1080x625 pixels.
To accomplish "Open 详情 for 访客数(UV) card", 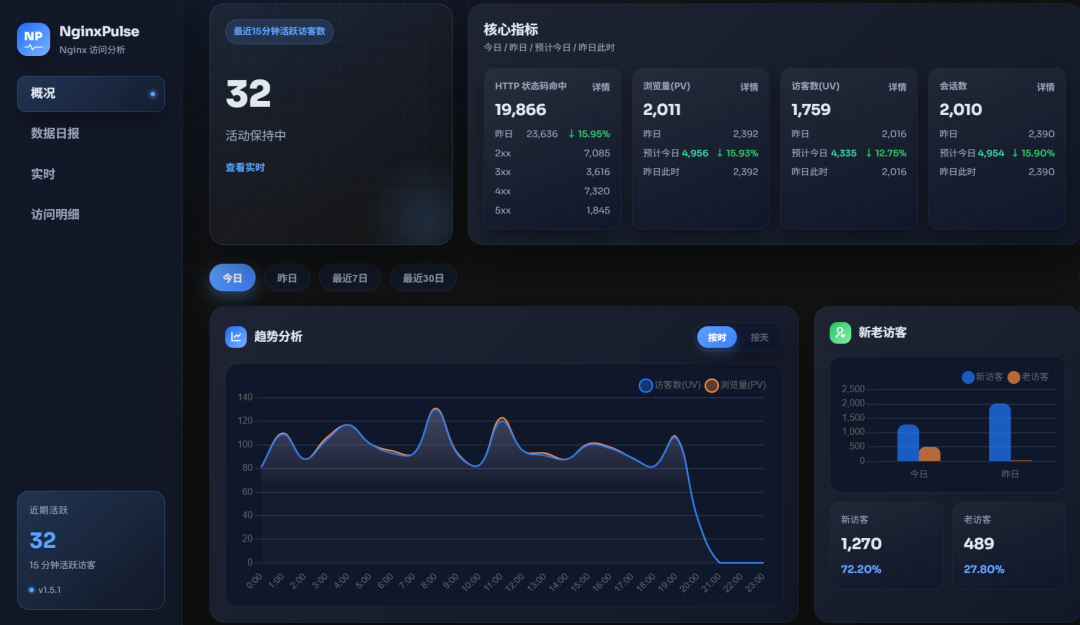I will pyautogui.click(x=897, y=87).
